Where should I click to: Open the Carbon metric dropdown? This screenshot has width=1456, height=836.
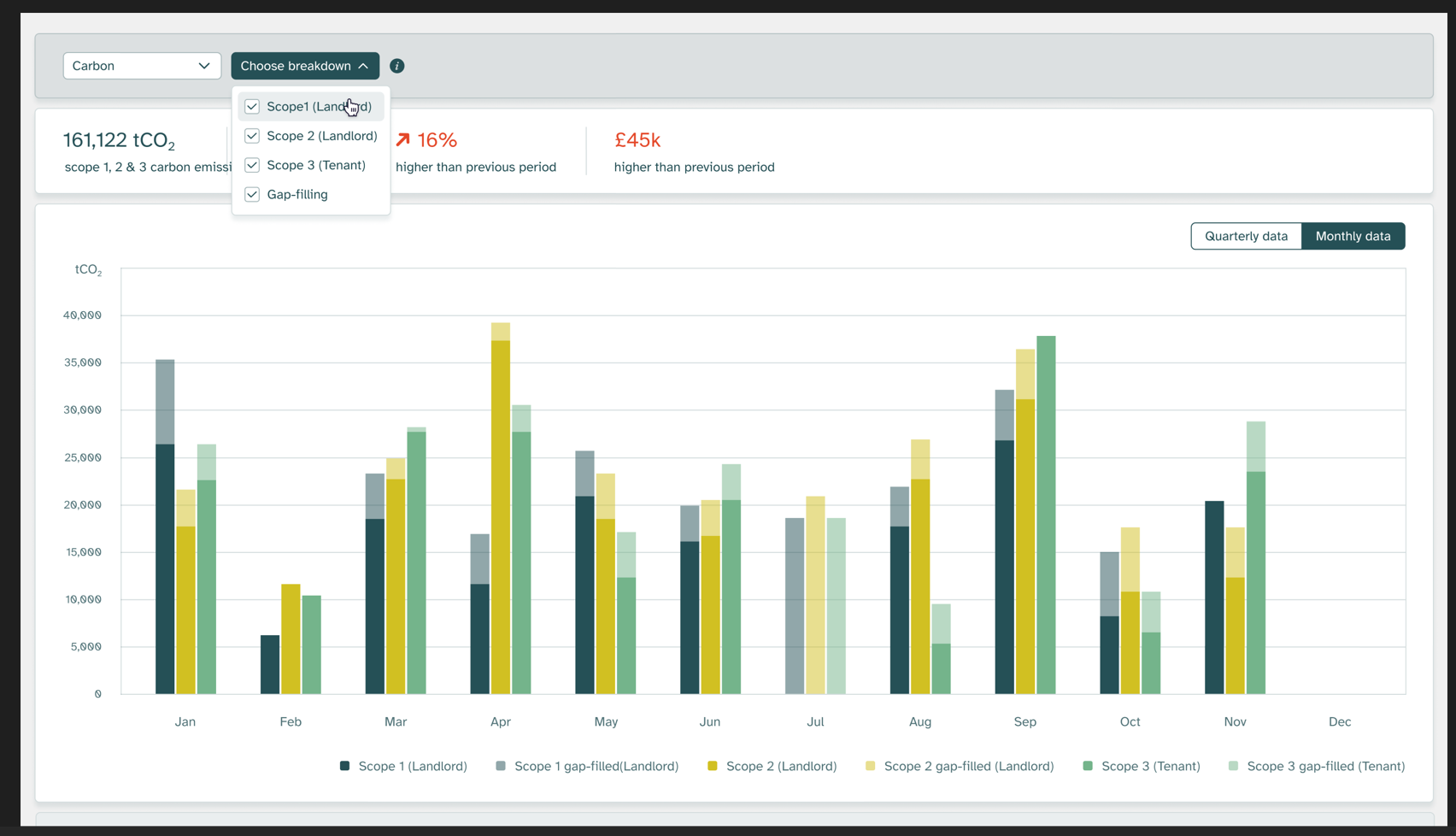pos(141,66)
